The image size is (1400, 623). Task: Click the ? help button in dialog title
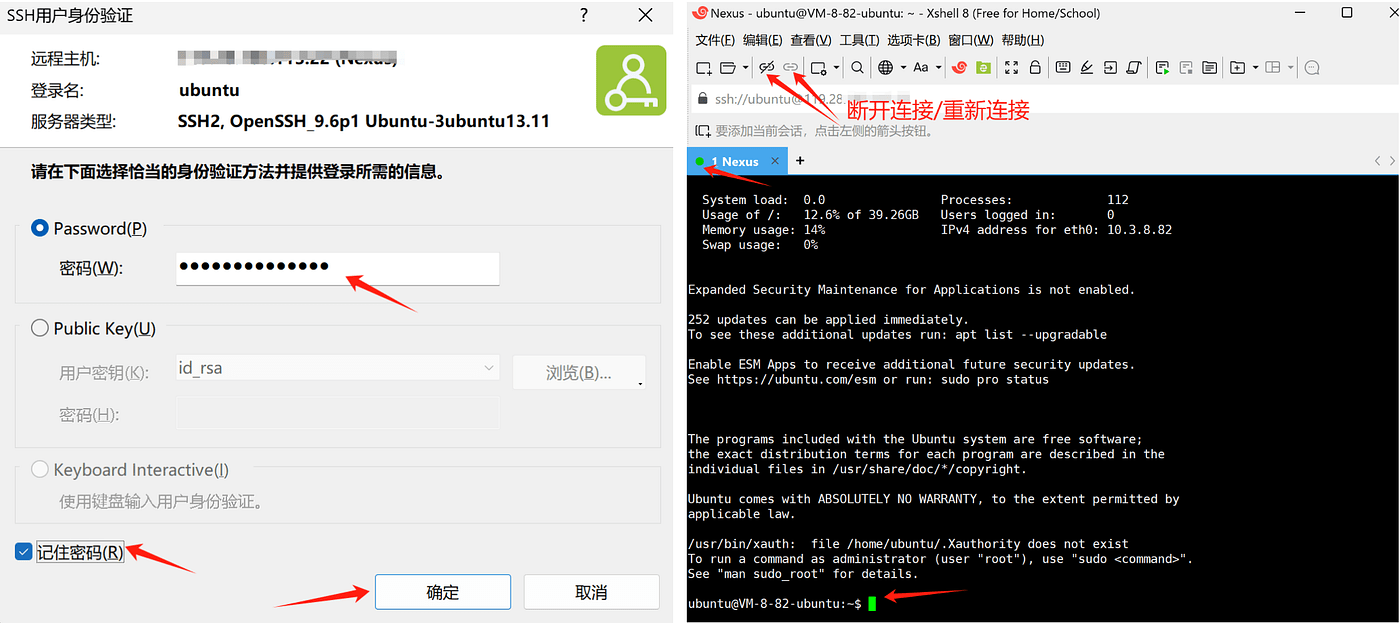coord(584,15)
